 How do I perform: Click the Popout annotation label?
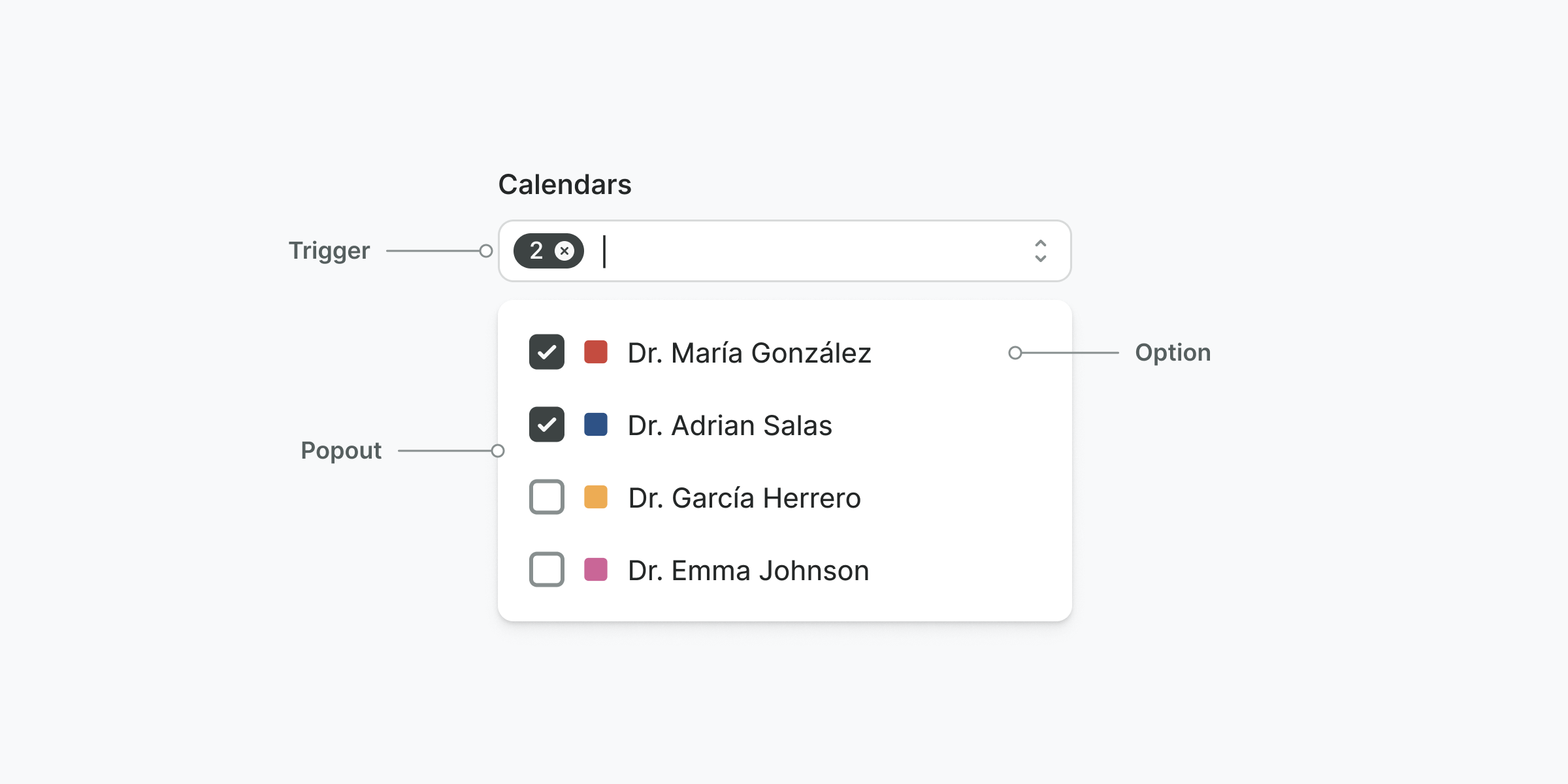341,451
